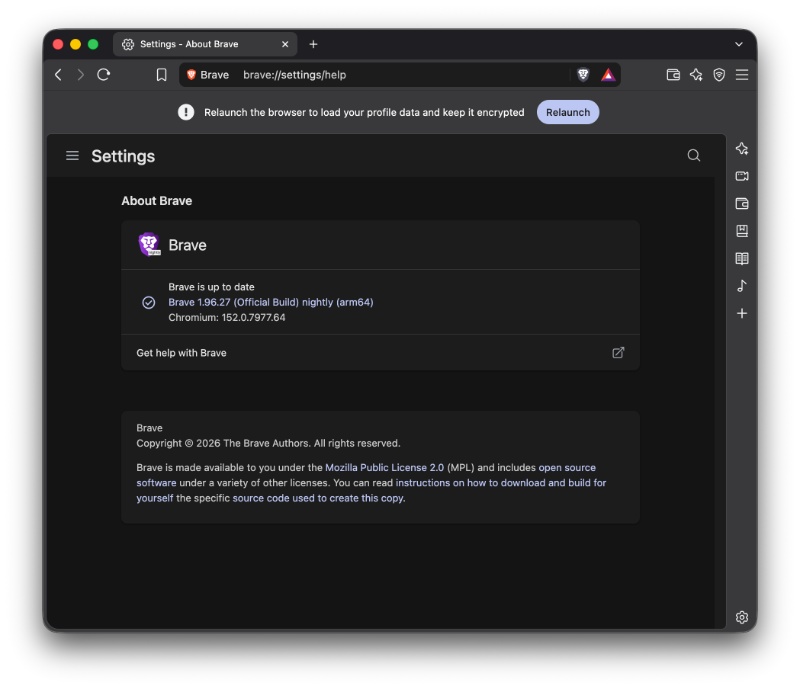Click the Settings page title

(123, 156)
